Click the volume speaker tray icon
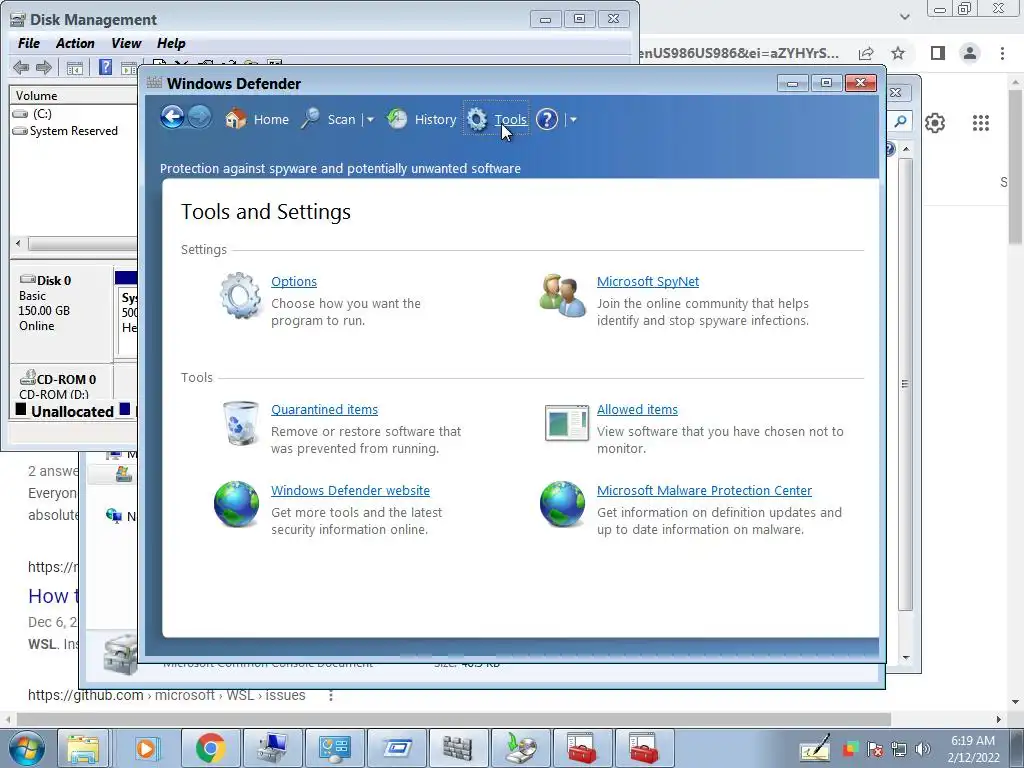 [922, 749]
